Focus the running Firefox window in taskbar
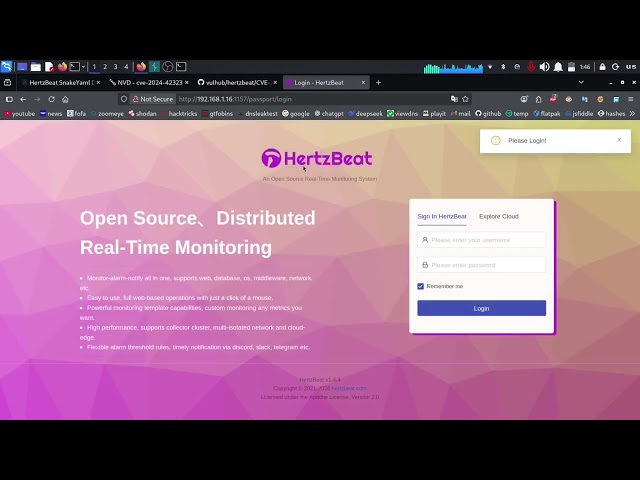Image resolution: width=640 pixels, height=480 pixels. 141,67
